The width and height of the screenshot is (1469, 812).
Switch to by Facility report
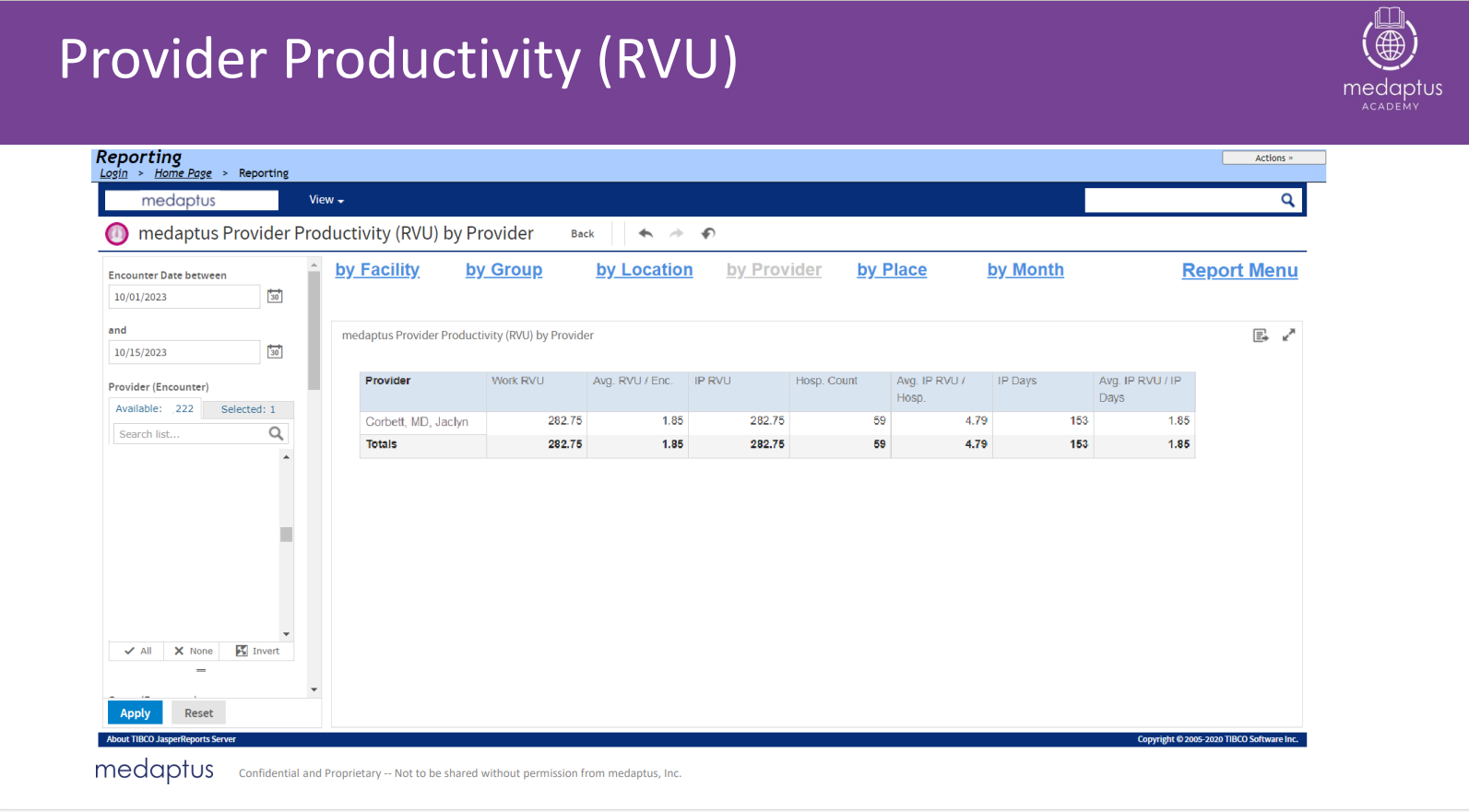(377, 270)
